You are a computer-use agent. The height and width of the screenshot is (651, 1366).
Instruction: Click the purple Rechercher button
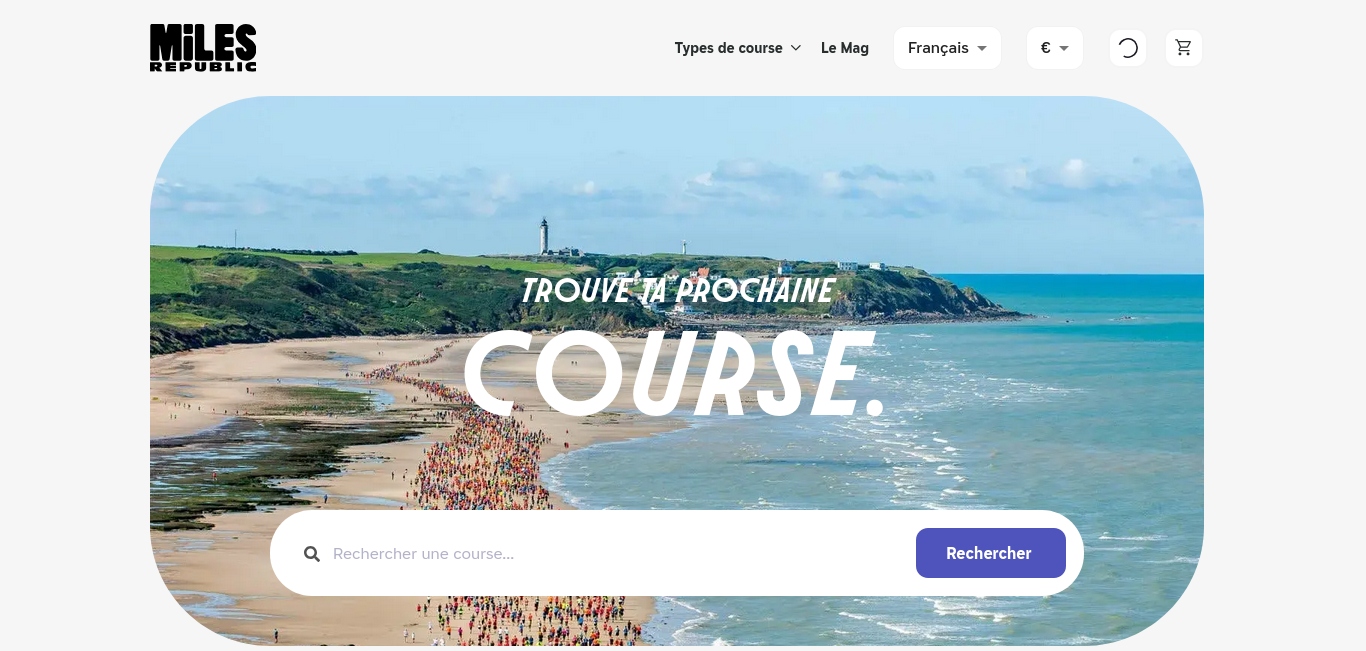point(991,553)
